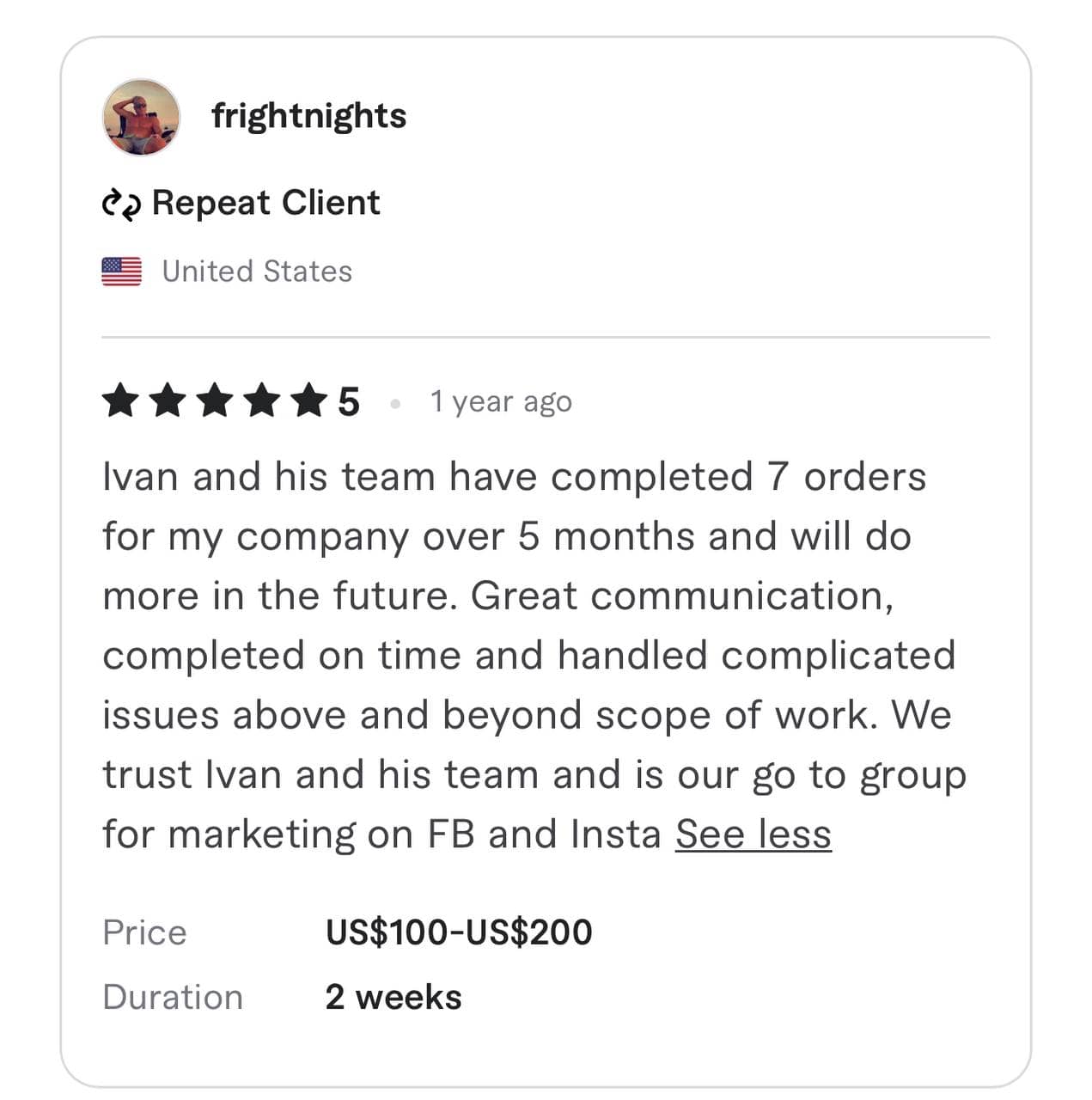Click the Price label
The width and height of the screenshot is (1092, 1100).
(x=144, y=932)
